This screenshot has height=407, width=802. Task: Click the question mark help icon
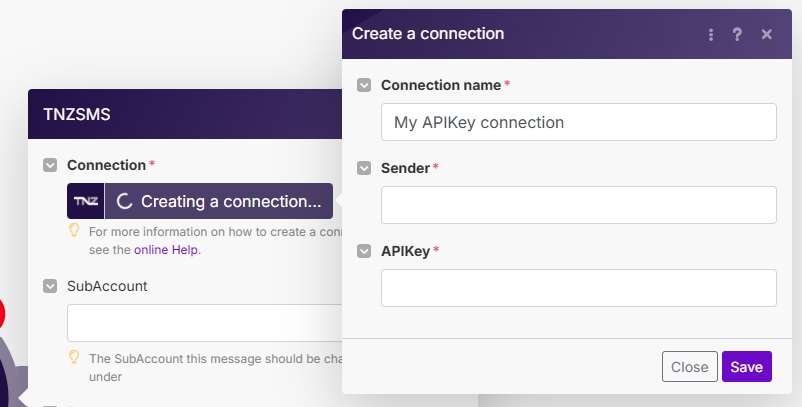[x=737, y=34]
